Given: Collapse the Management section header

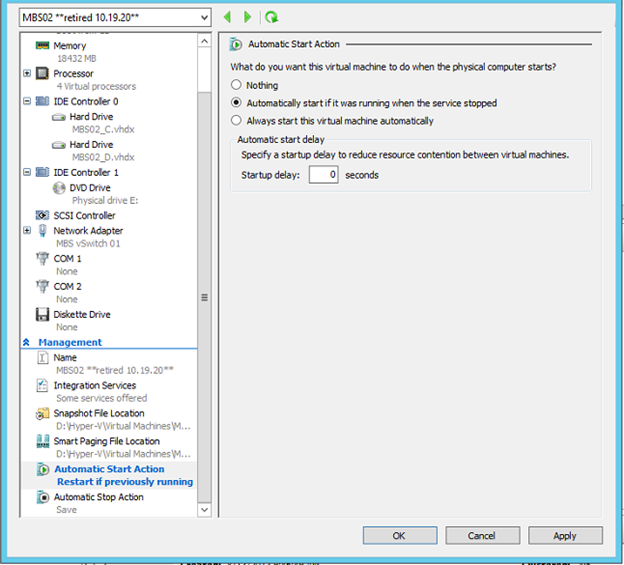Looking at the screenshot, I should point(29,342).
